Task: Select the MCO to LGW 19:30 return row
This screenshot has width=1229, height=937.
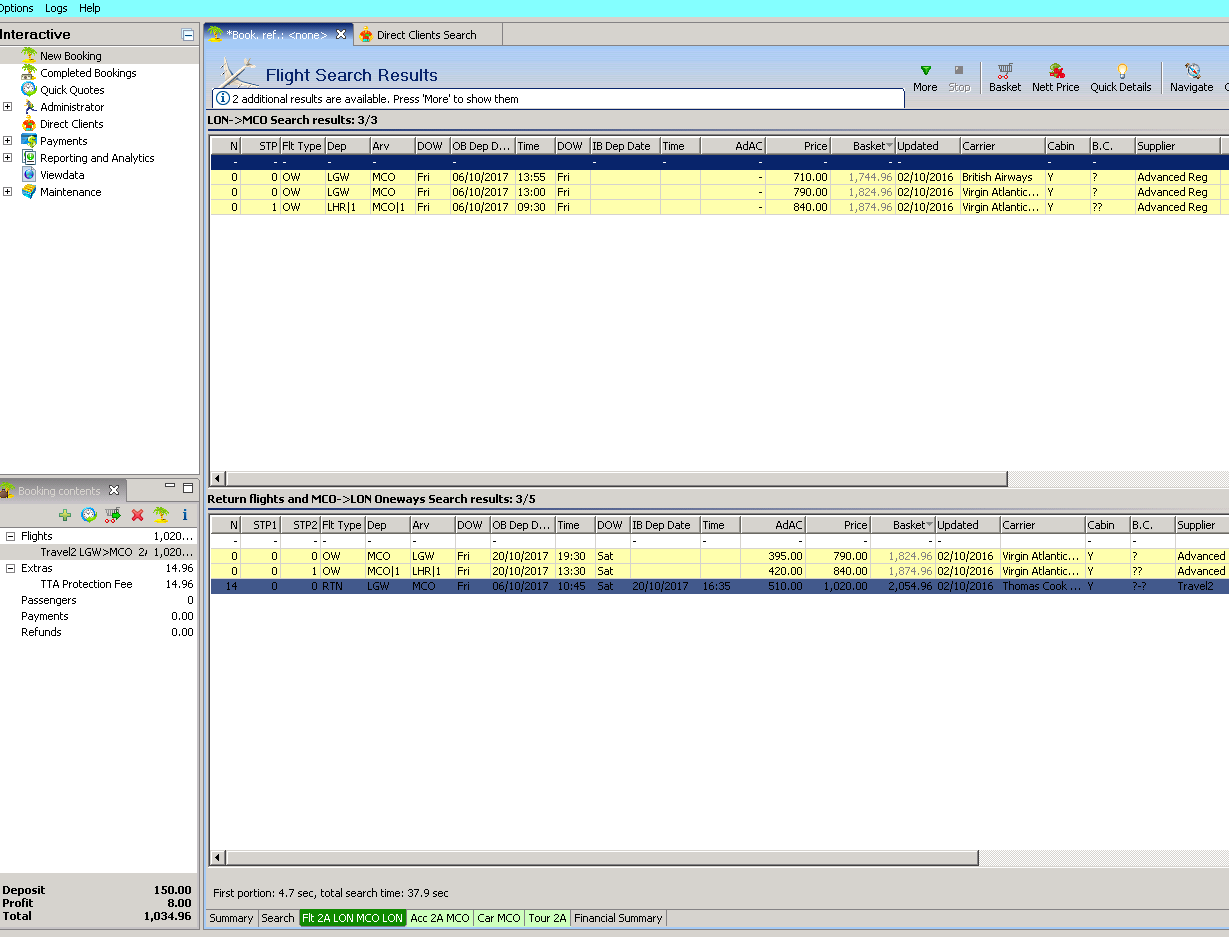Action: [x=719, y=556]
